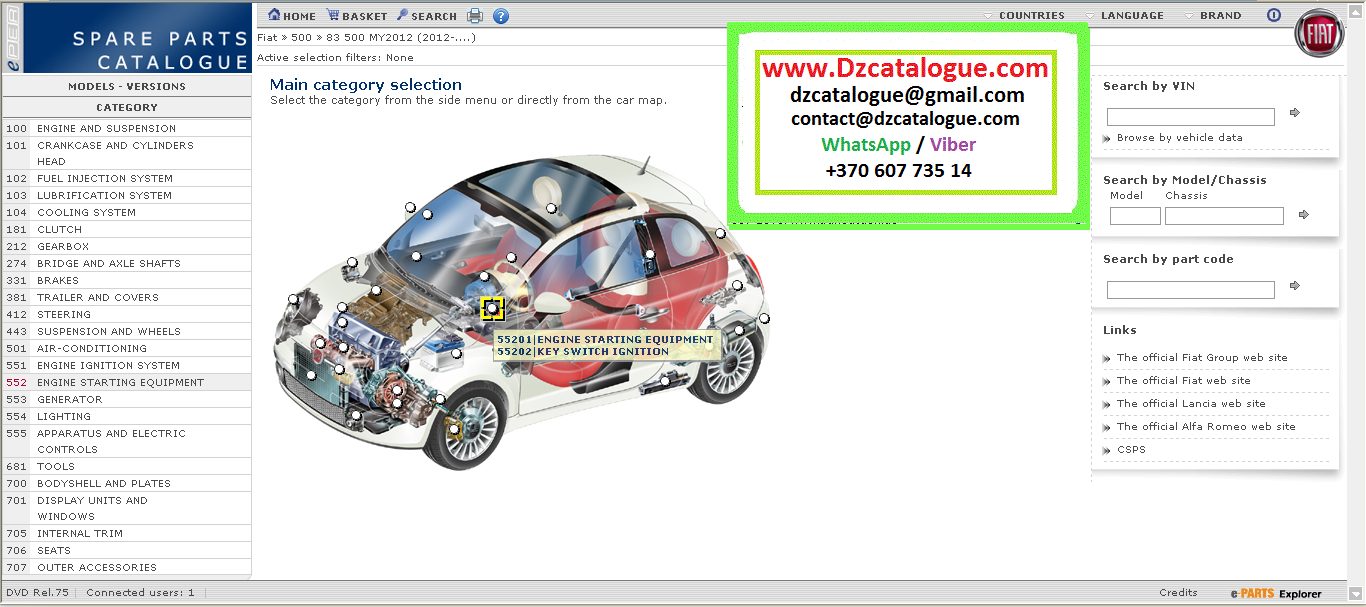1366x607 pixels.
Task: Choose category 331 Brakes
Action: [127, 281]
